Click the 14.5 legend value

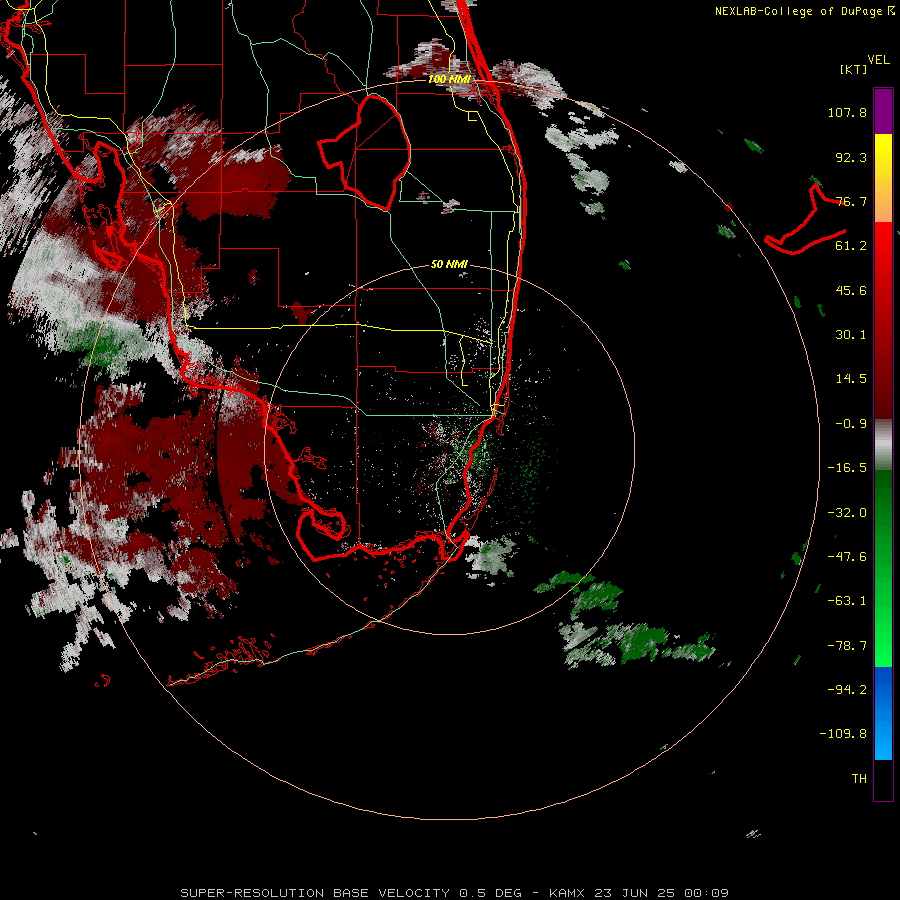tap(851, 379)
